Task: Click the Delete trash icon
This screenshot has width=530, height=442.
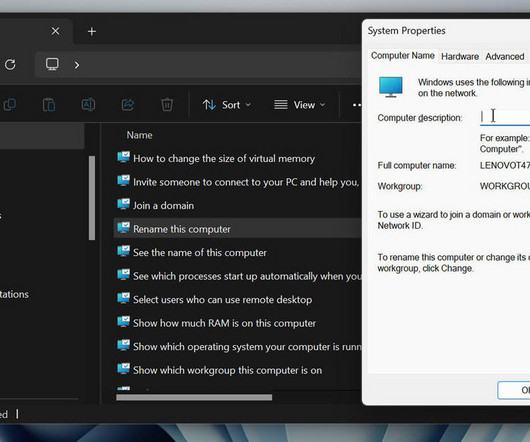Action: (167, 105)
